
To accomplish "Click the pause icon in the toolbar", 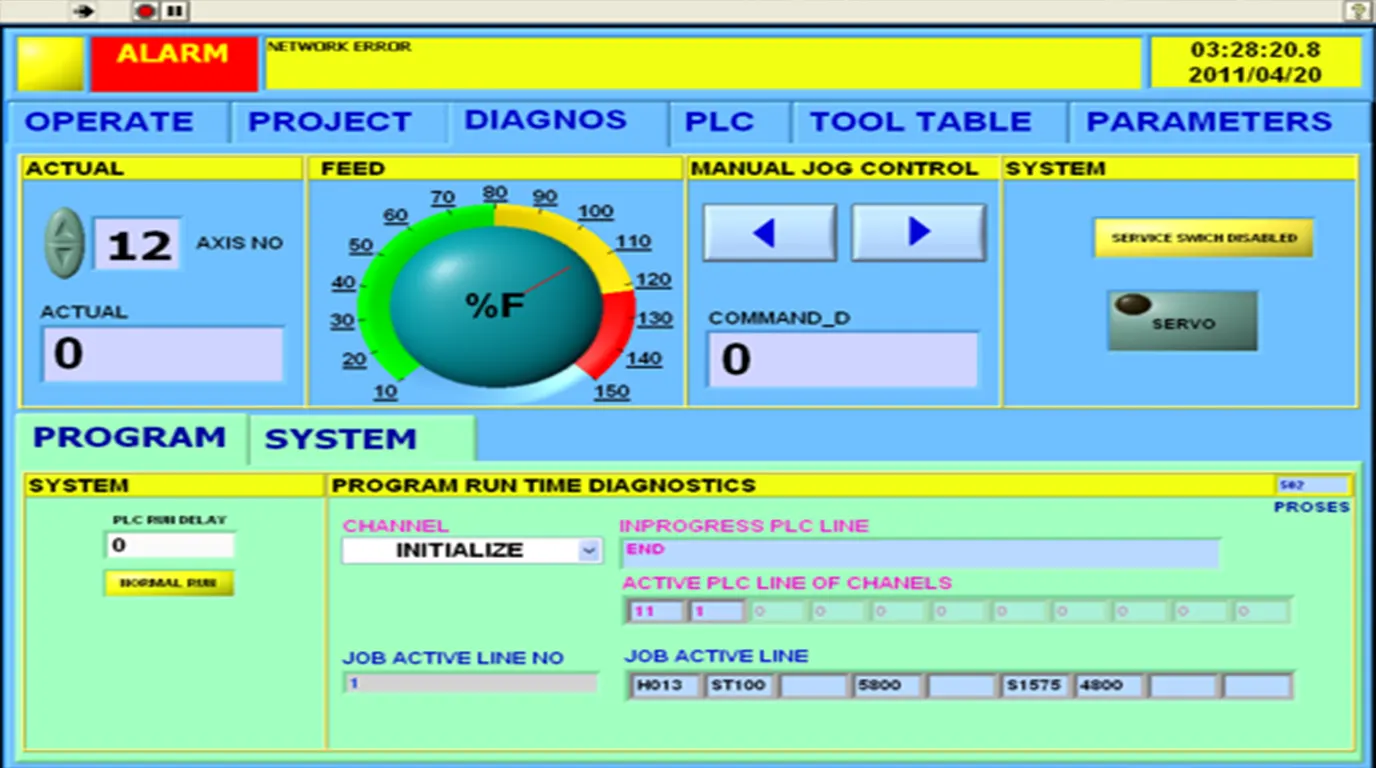I will (175, 11).
